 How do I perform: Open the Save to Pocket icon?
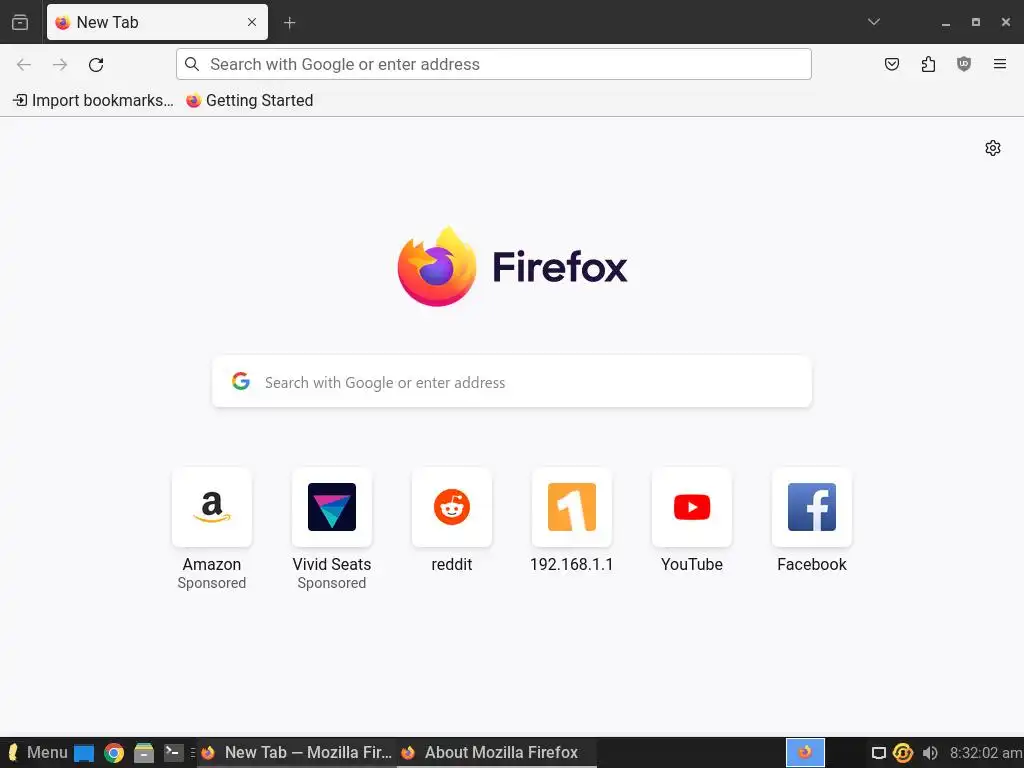pyautogui.click(x=891, y=64)
